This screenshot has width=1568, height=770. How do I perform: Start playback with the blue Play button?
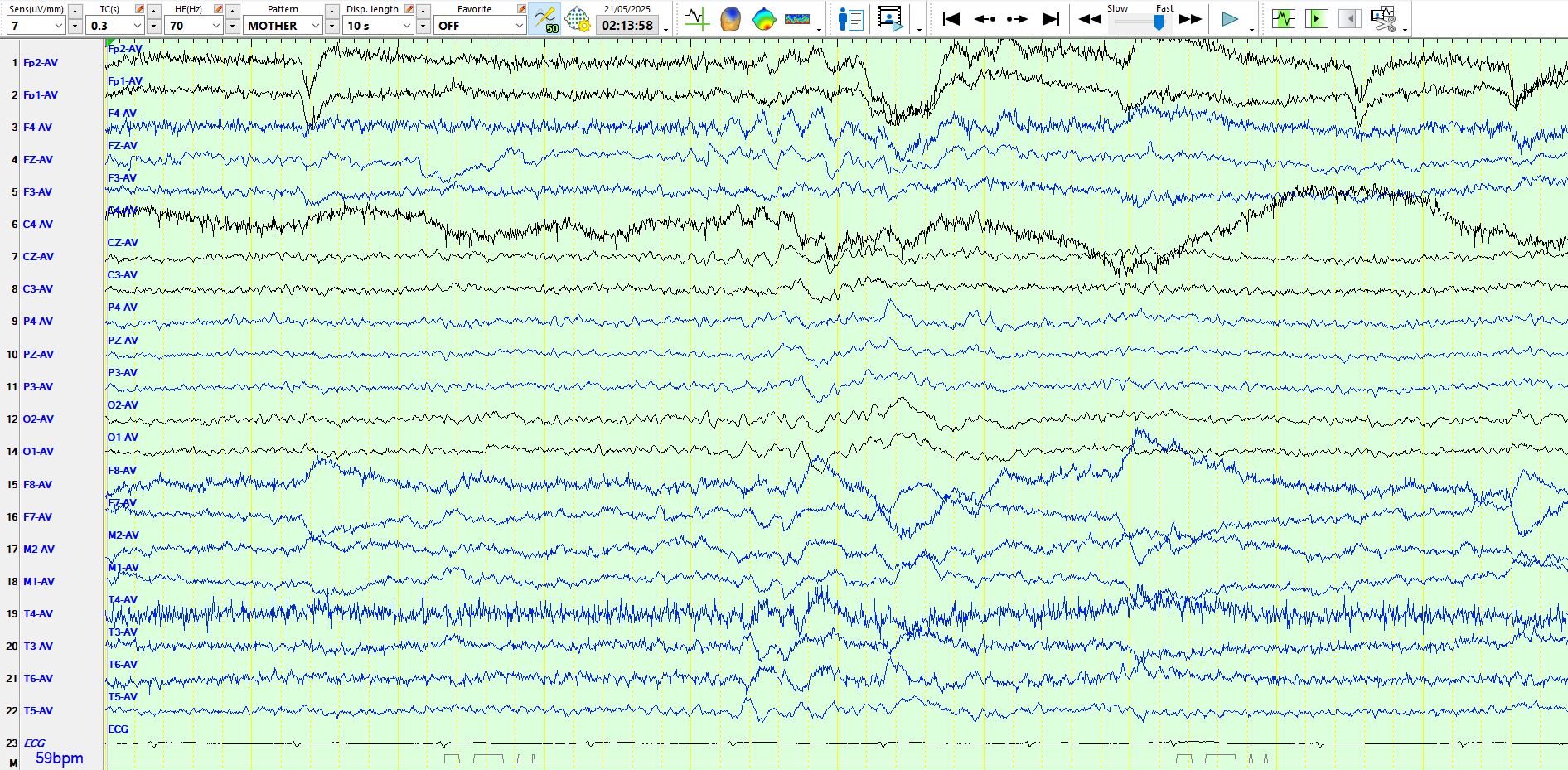pyautogui.click(x=1230, y=19)
